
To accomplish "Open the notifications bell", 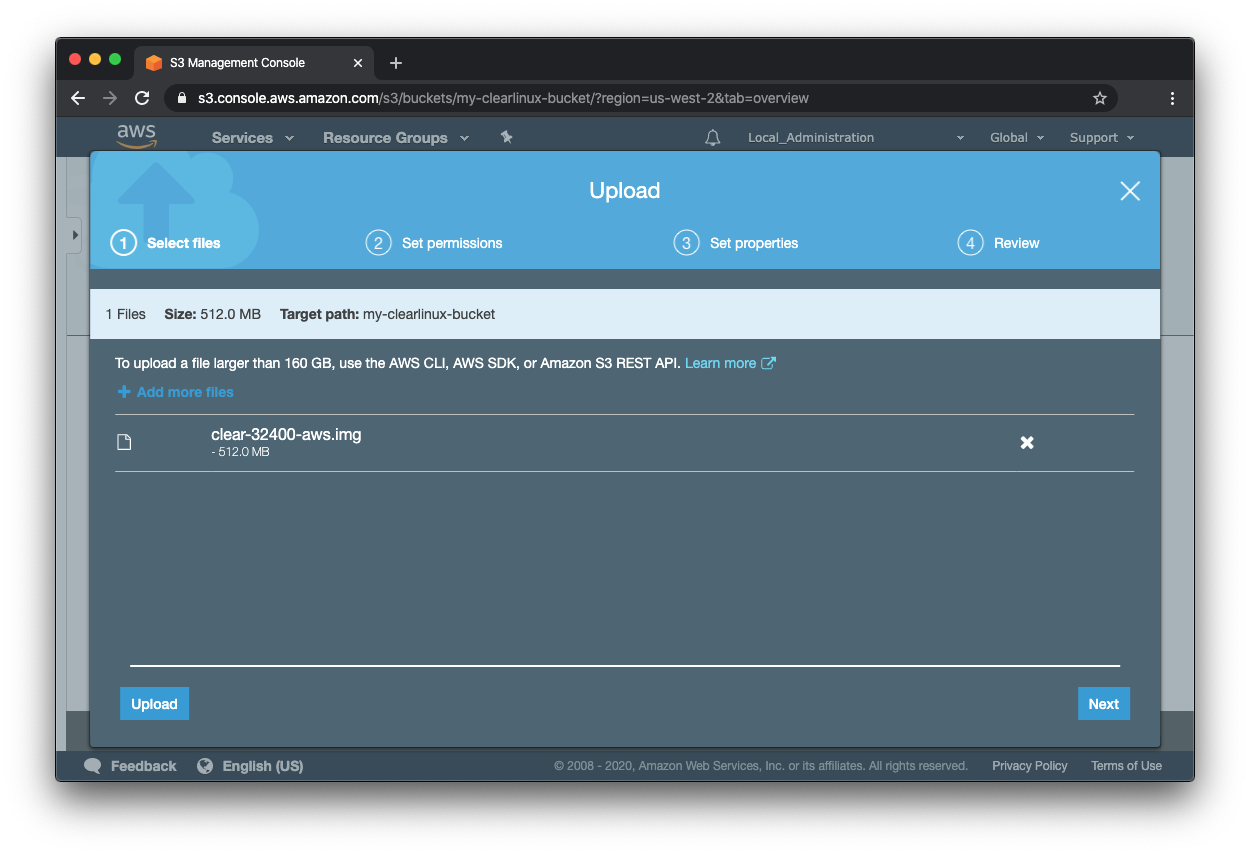I will [x=712, y=138].
